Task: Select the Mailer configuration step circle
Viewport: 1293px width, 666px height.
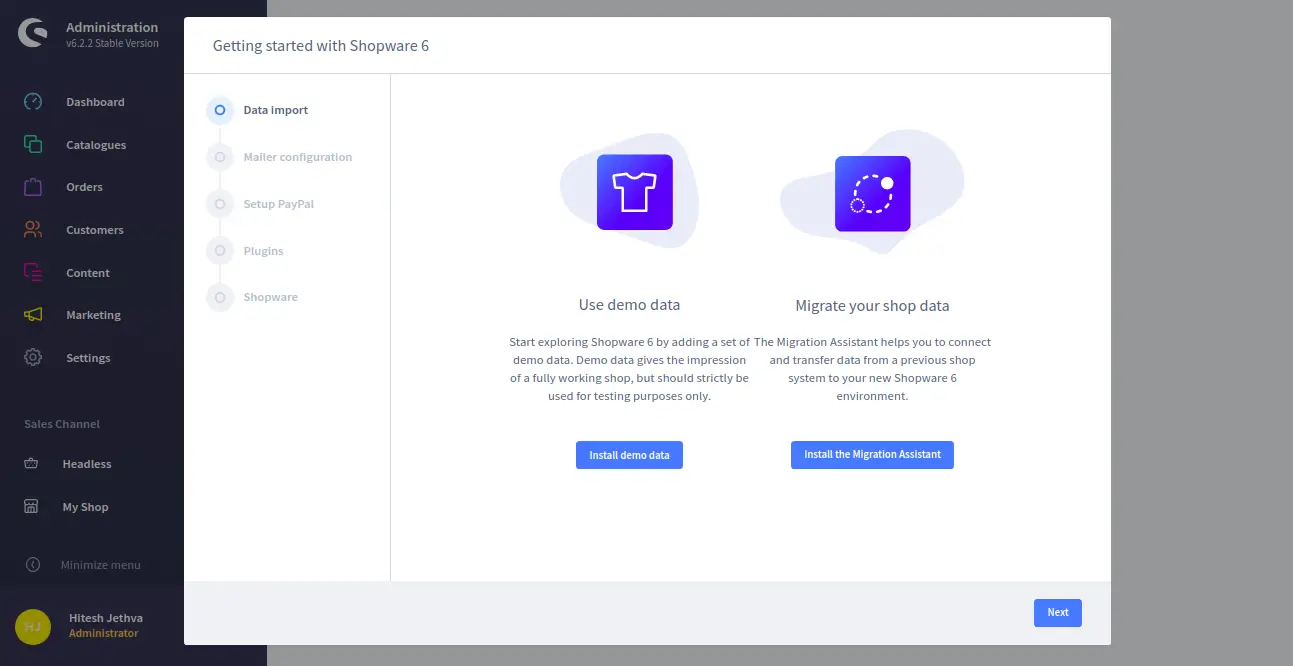Action: (x=220, y=157)
